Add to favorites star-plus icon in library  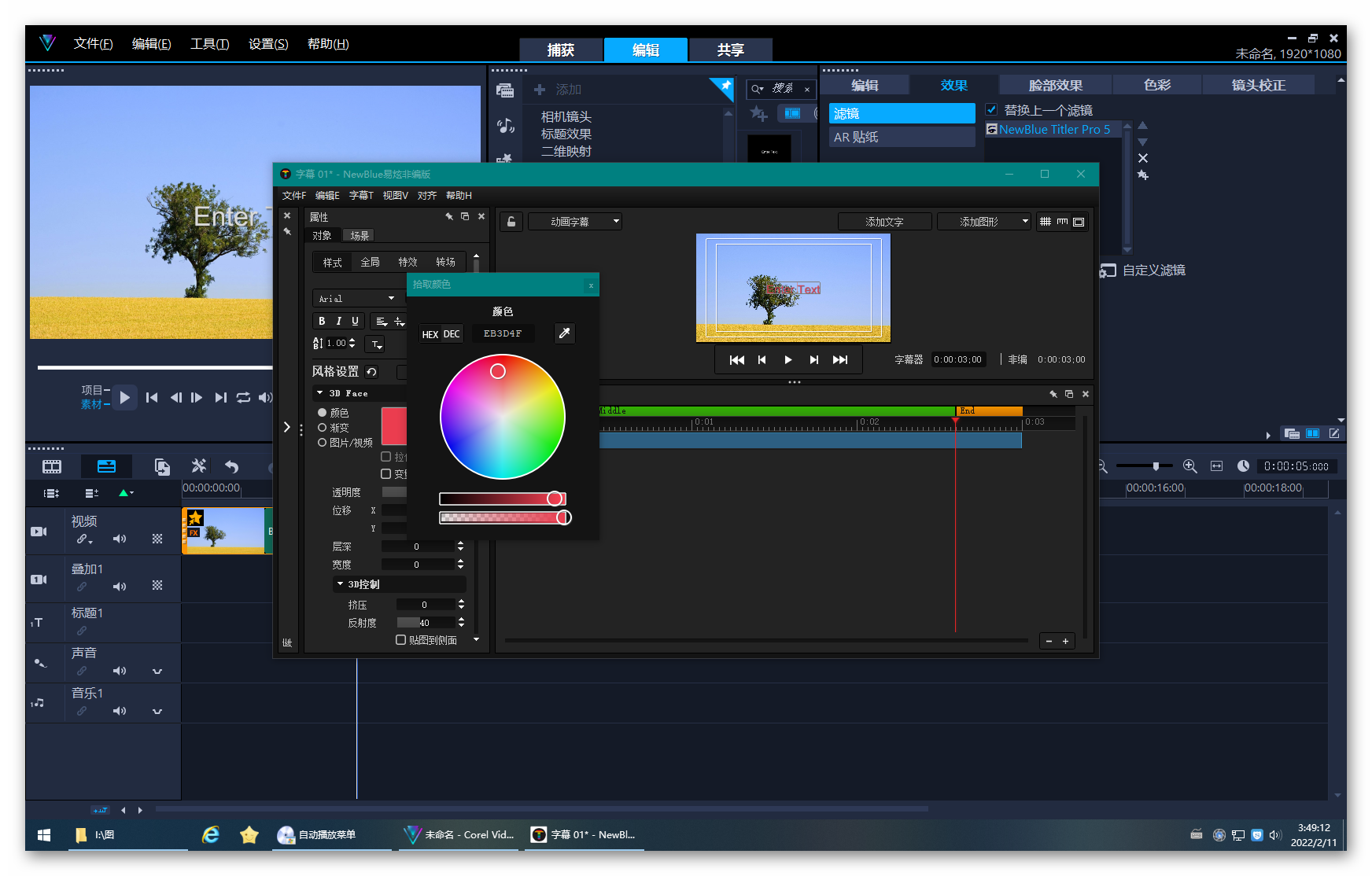pos(758,113)
